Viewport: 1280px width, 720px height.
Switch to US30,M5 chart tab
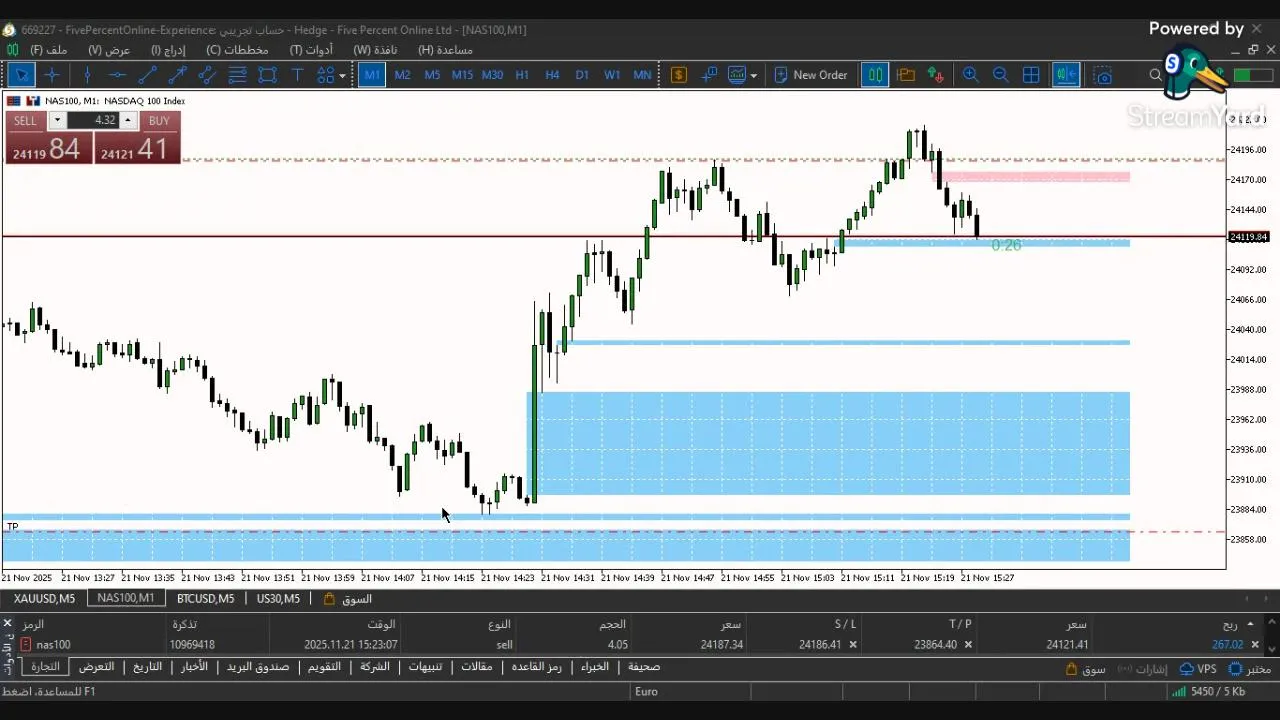tap(278, 598)
